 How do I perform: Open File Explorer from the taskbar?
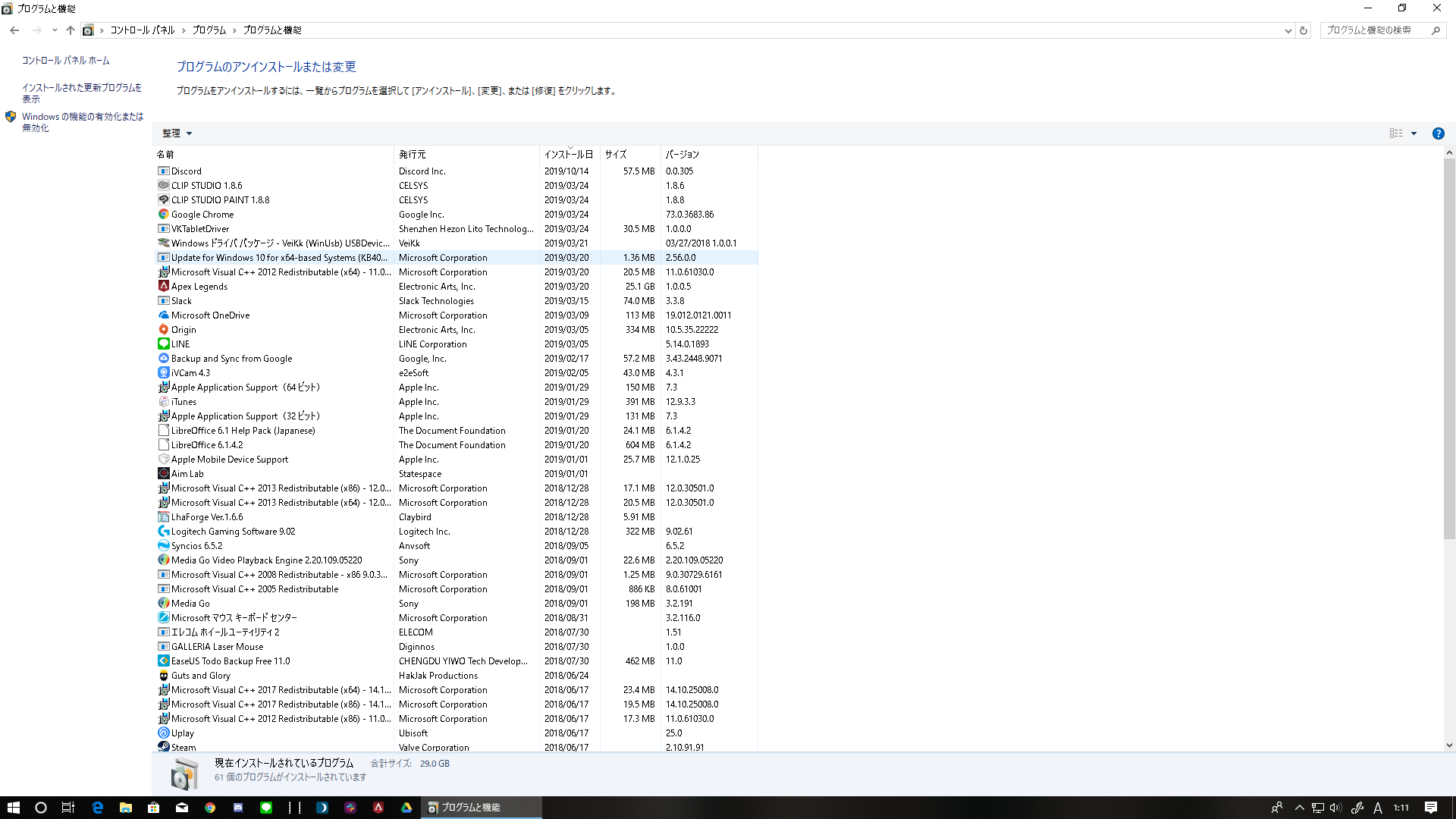pyautogui.click(x=126, y=808)
